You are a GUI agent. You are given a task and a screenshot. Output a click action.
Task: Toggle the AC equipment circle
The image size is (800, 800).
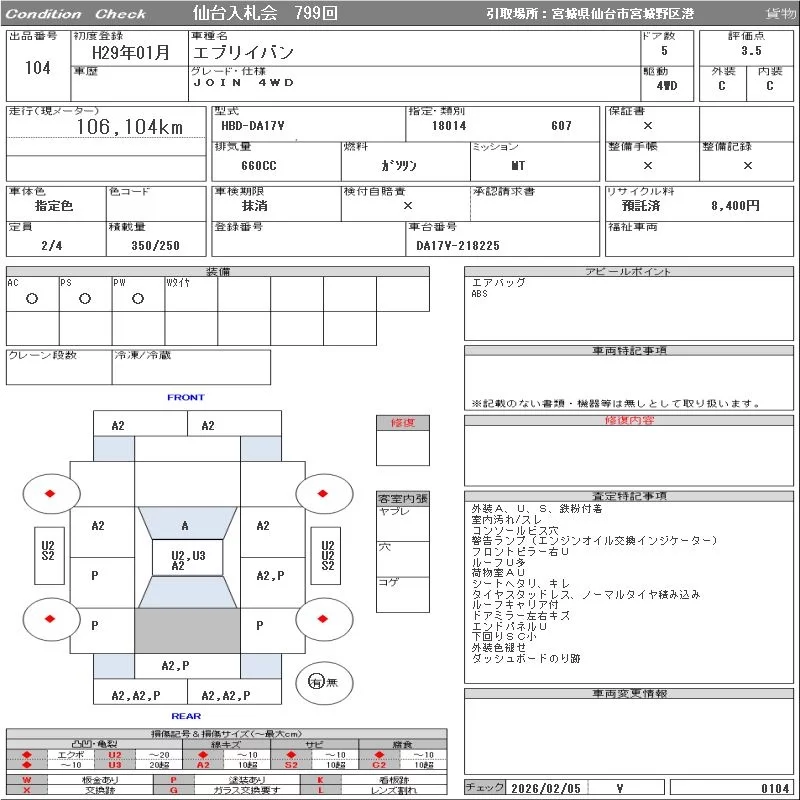coord(31,298)
